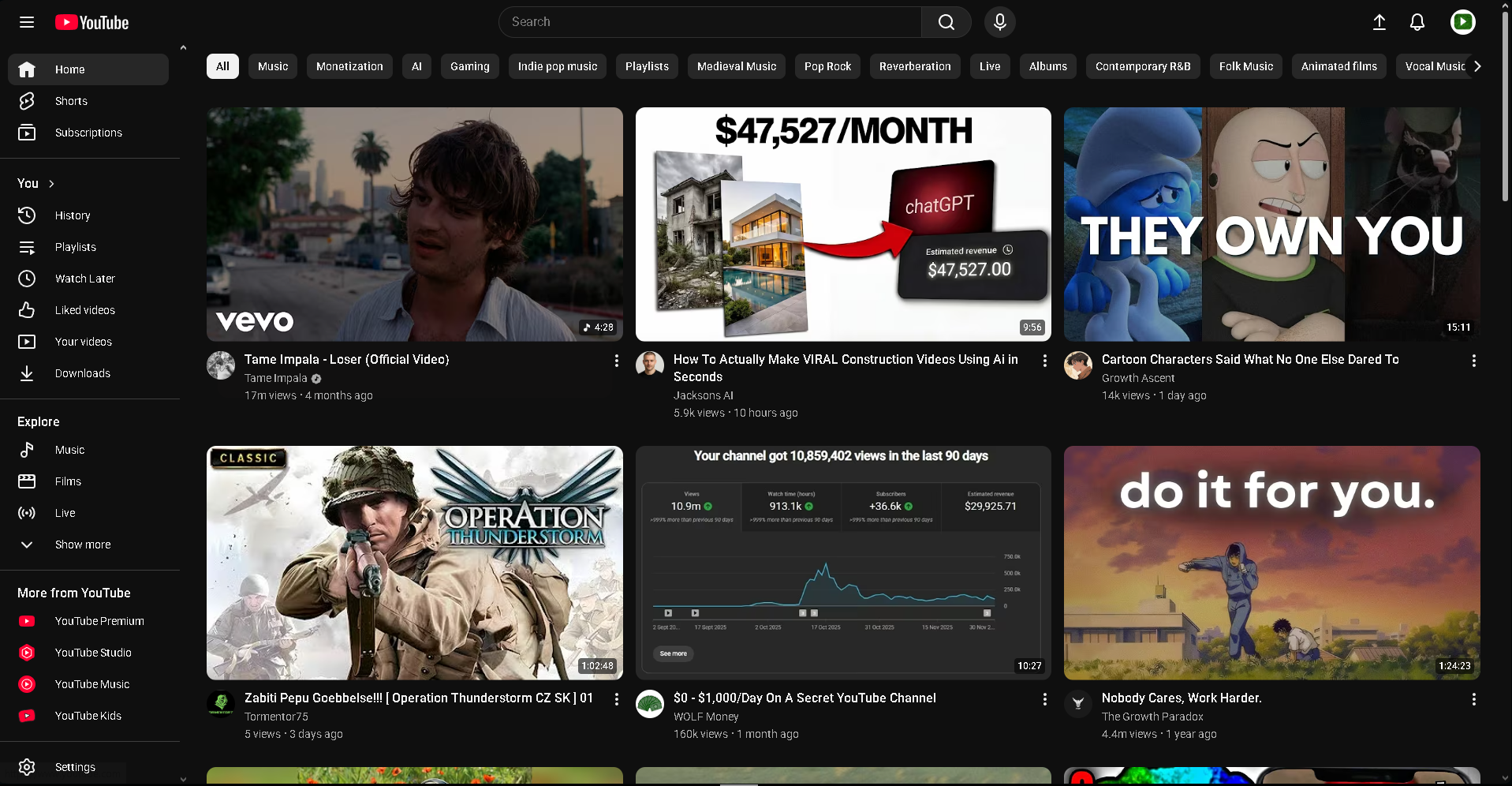
Task: Open Liked videos from the sidebar
Action: coord(84,309)
